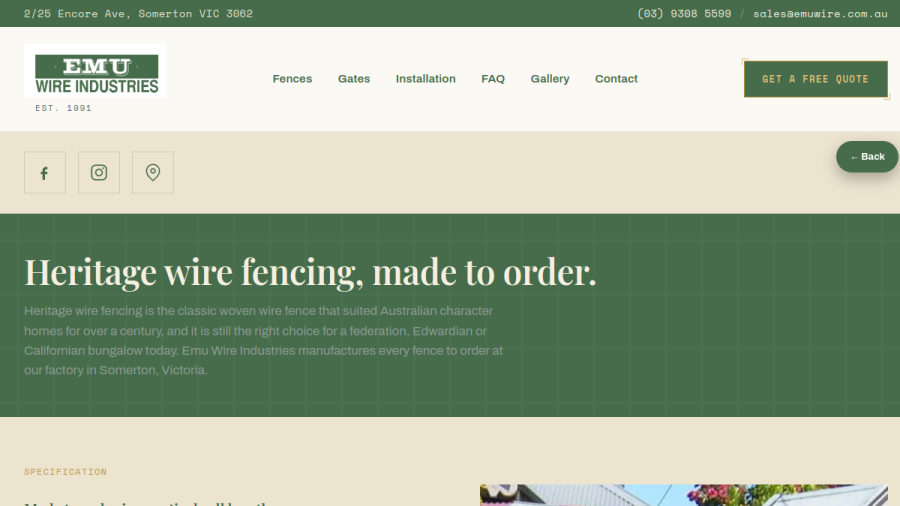The image size is (900, 506).
Task: Open the Instagram social icon
Action: 99,173
